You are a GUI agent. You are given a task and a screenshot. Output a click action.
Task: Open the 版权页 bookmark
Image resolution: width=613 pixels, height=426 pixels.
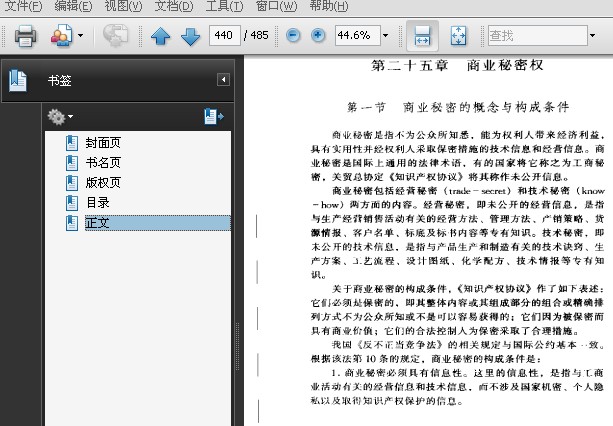102,182
